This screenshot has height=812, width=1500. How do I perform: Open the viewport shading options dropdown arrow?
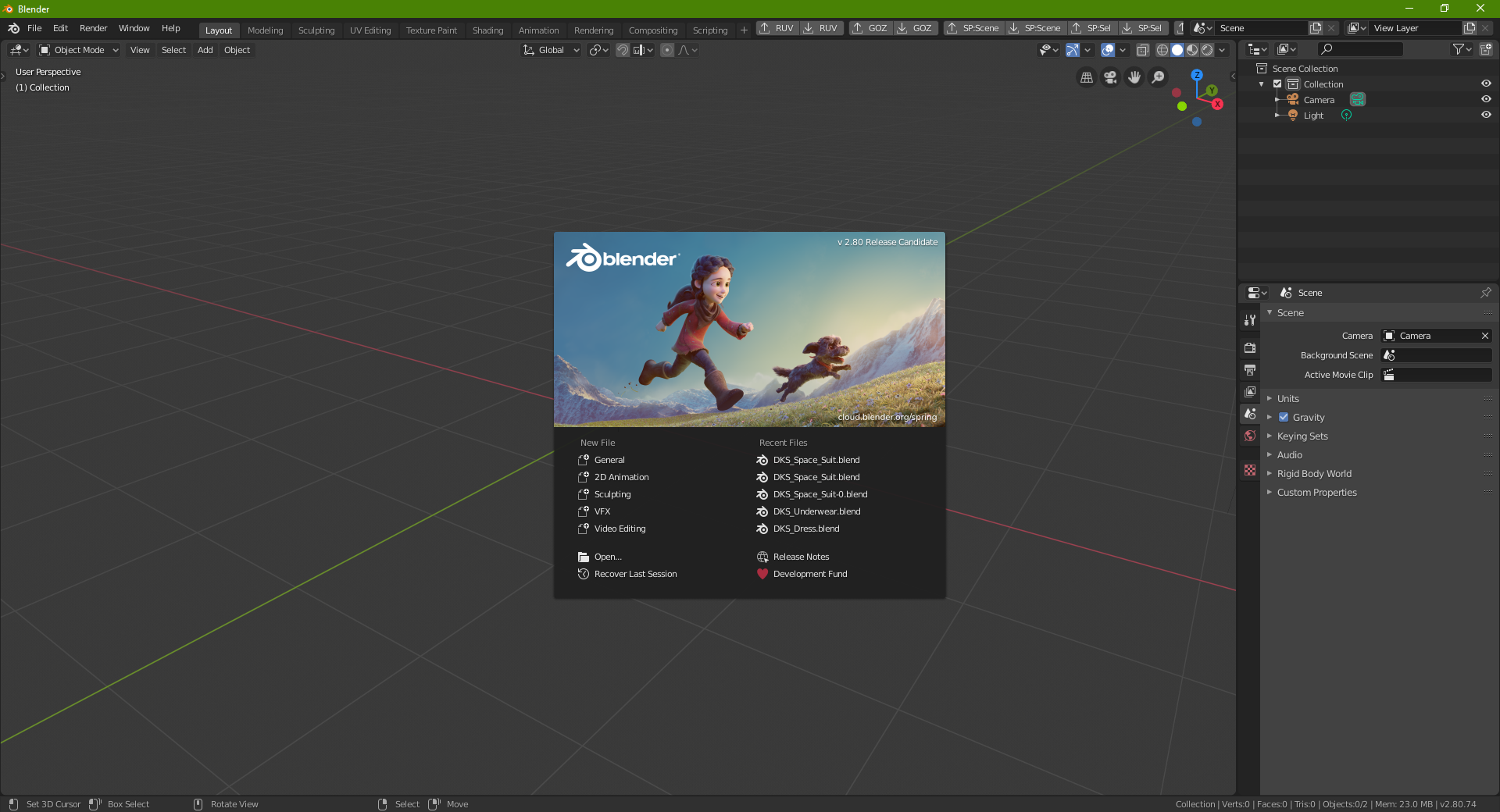(x=1222, y=50)
